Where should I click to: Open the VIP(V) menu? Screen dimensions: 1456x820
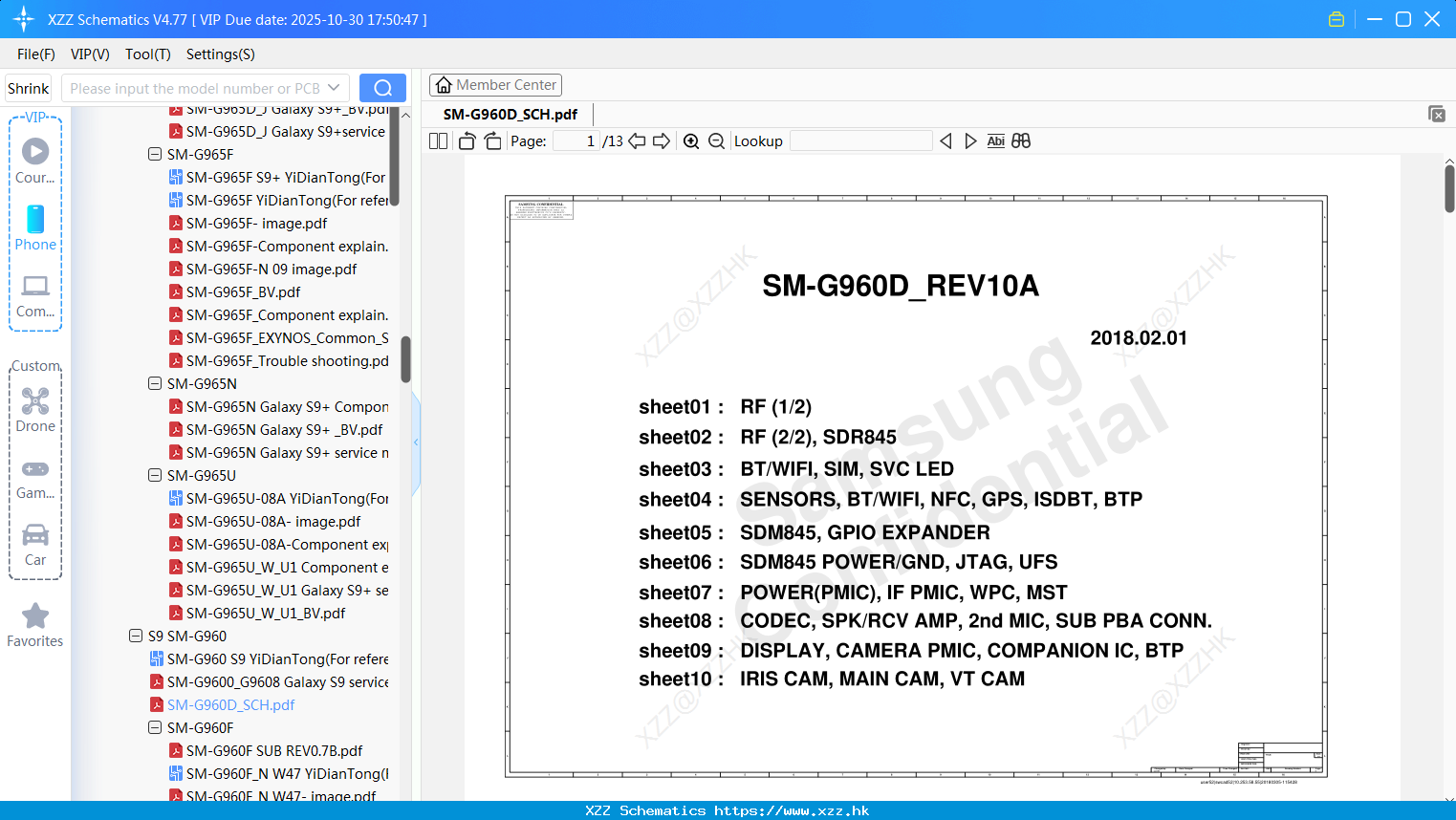(x=90, y=54)
